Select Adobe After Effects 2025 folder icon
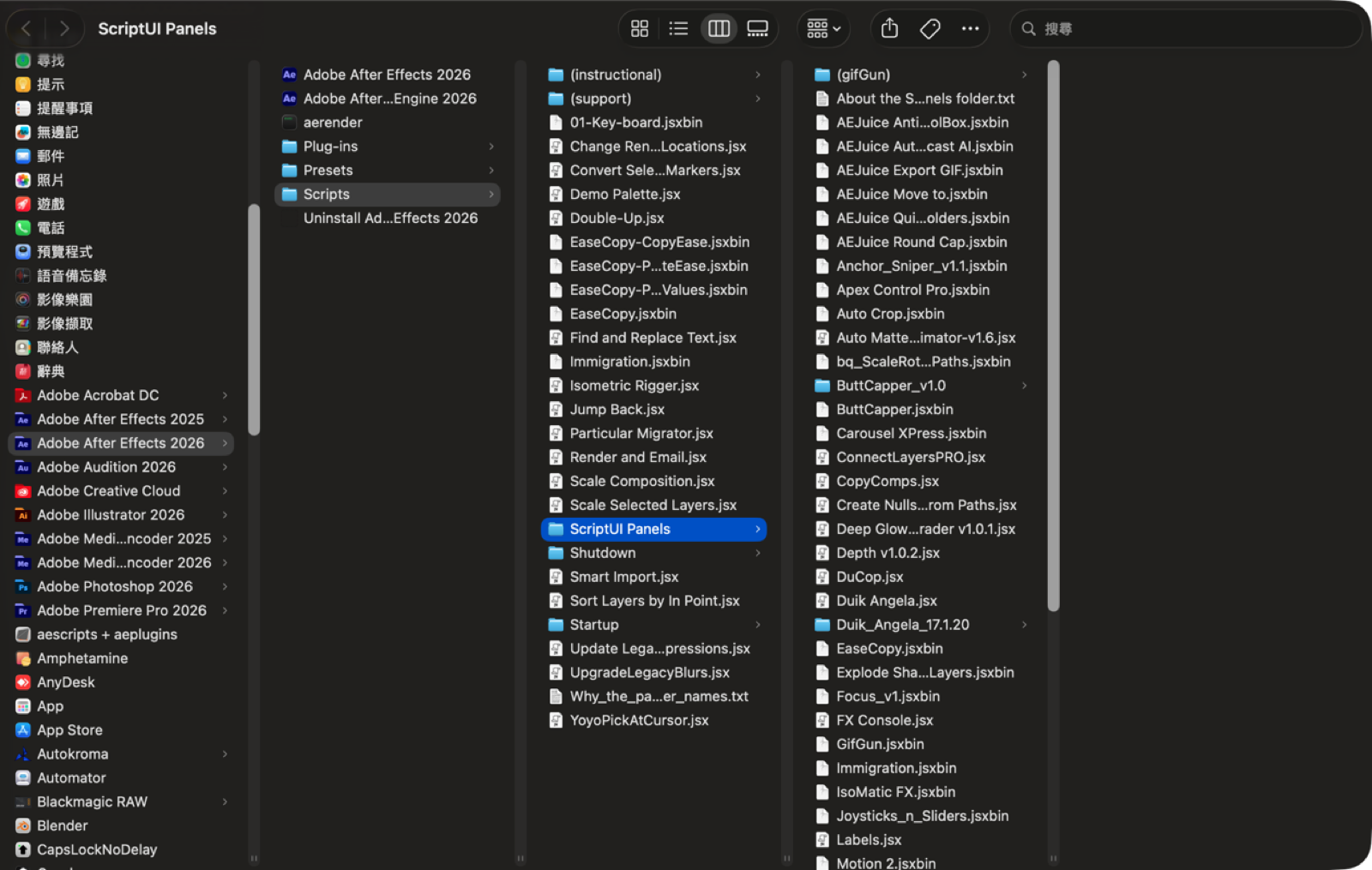1372x870 pixels. coord(23,420)
